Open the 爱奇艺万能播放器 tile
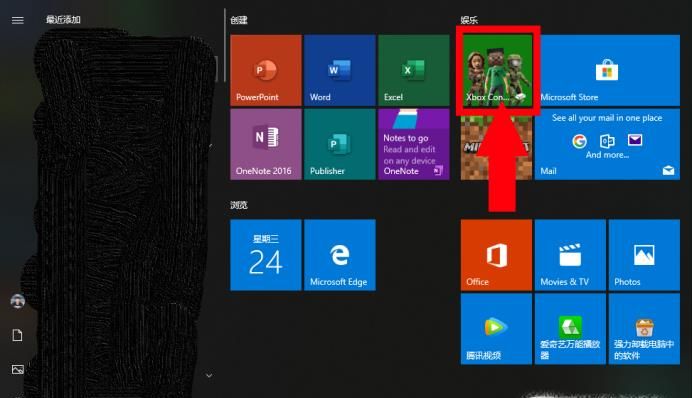Viewport: 692px width, 398px height. [570, 329]
